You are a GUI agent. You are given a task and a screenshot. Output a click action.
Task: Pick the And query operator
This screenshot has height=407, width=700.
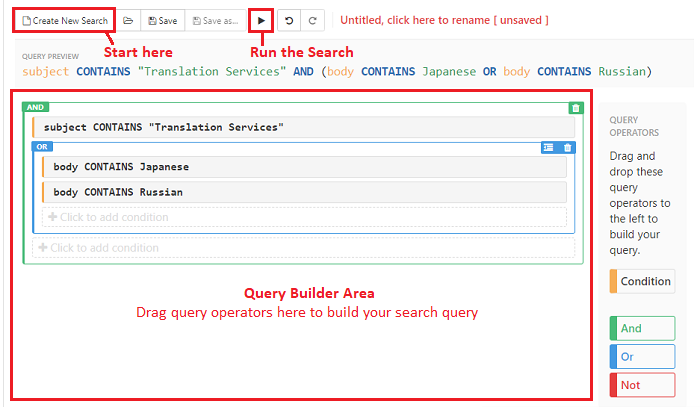[x=642, y=328]
